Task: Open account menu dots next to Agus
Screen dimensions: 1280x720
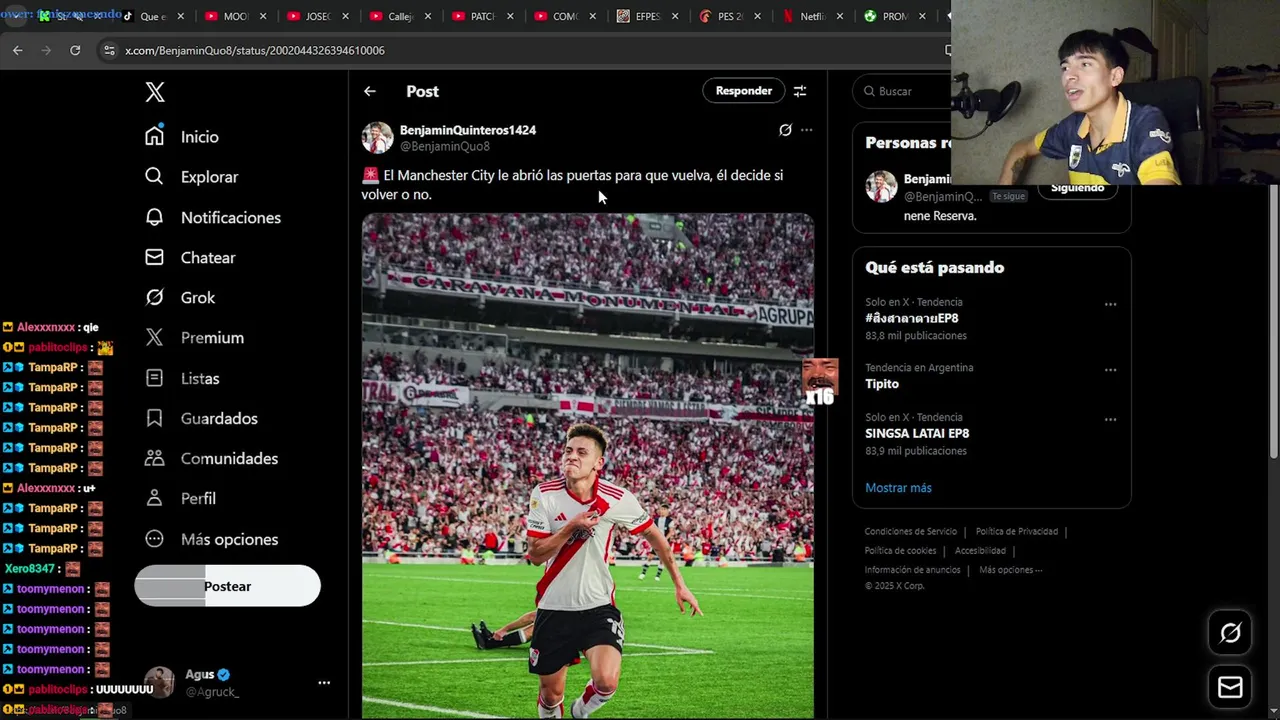Action: point(324,683)
